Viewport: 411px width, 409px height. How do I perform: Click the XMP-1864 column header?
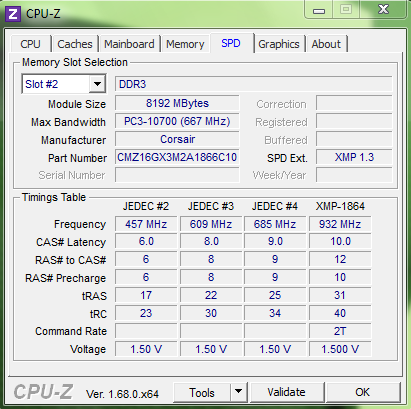[340, 206]
